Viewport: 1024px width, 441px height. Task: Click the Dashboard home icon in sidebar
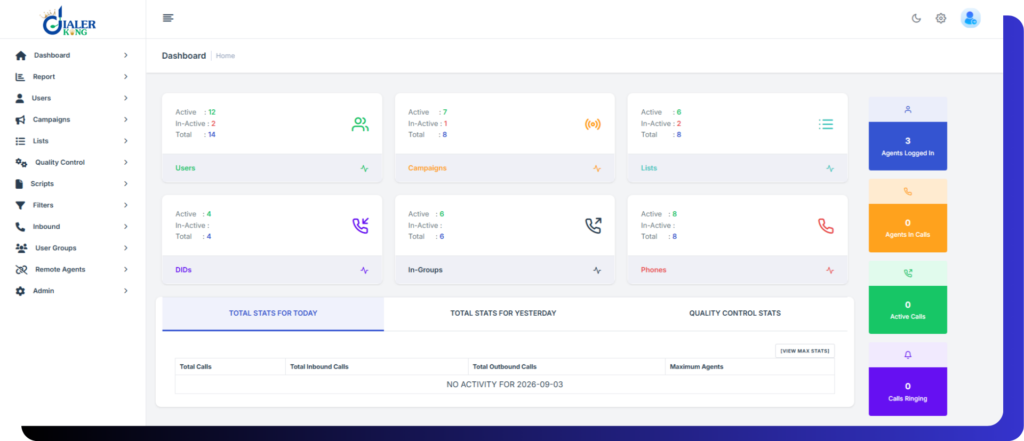pos(20,56)
